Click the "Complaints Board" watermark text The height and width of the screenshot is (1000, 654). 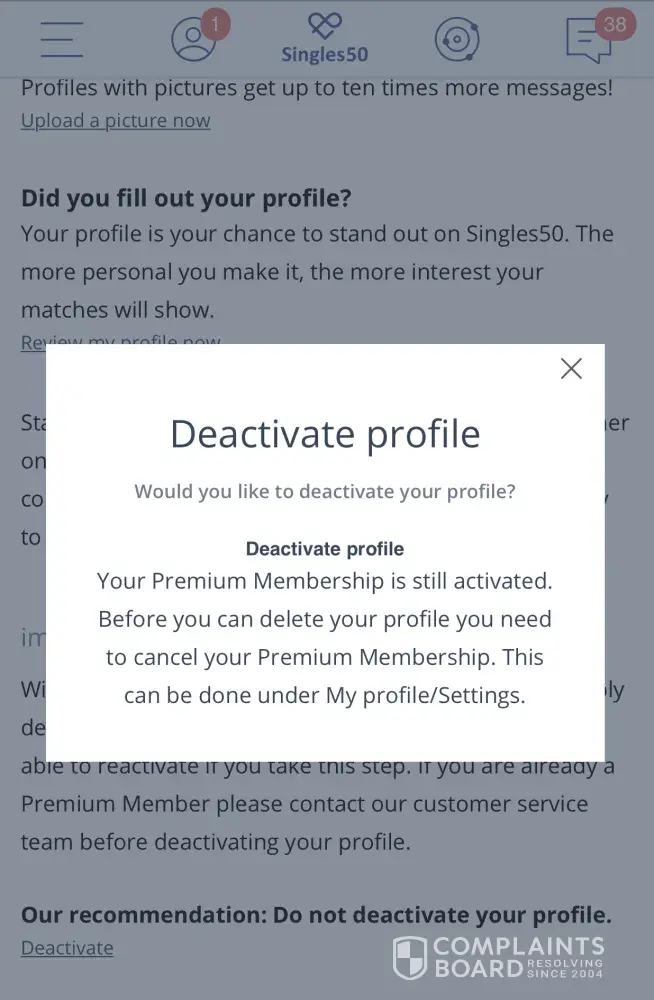[x=517, y=956]
